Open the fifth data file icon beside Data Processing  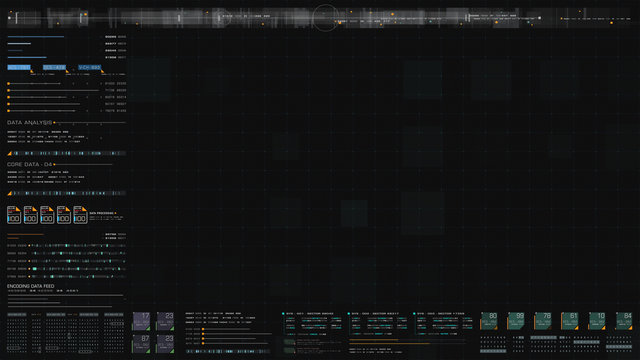tap(80, 215)
